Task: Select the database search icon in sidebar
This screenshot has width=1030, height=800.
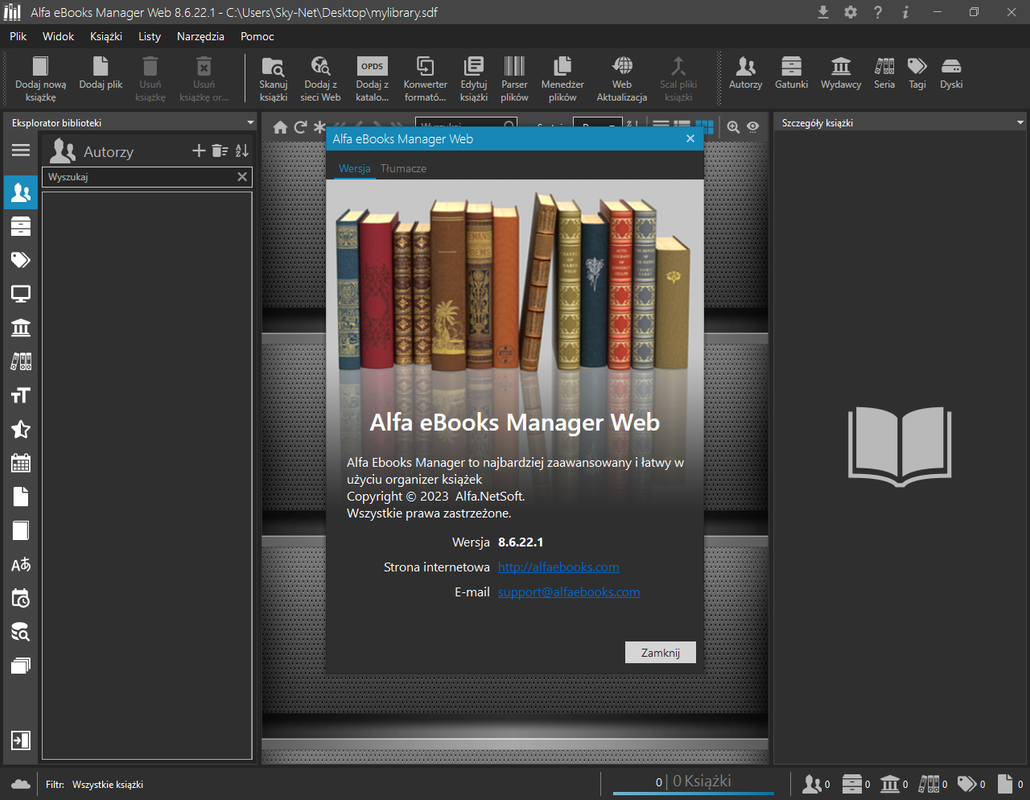Action: (x=20, y=632)
